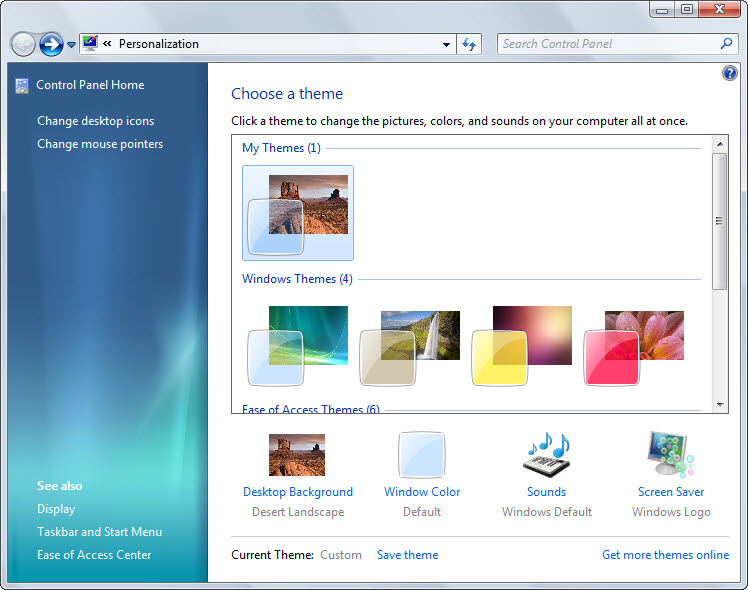This screenshot has height=590, width=748.
Task: Click the Refresh button beside address bar
Action: pos(469,44)
